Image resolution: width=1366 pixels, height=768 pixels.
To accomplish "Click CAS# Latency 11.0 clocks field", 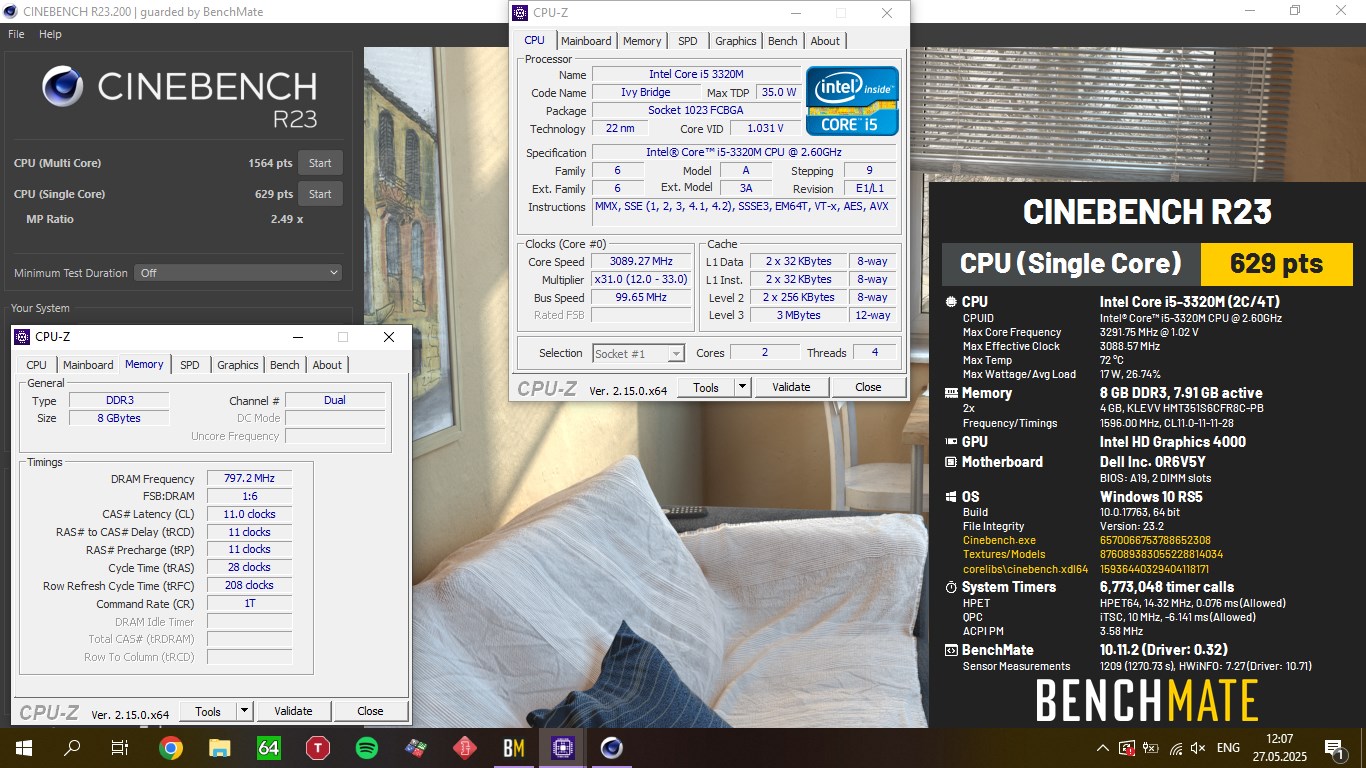I will tap(250, 514).
